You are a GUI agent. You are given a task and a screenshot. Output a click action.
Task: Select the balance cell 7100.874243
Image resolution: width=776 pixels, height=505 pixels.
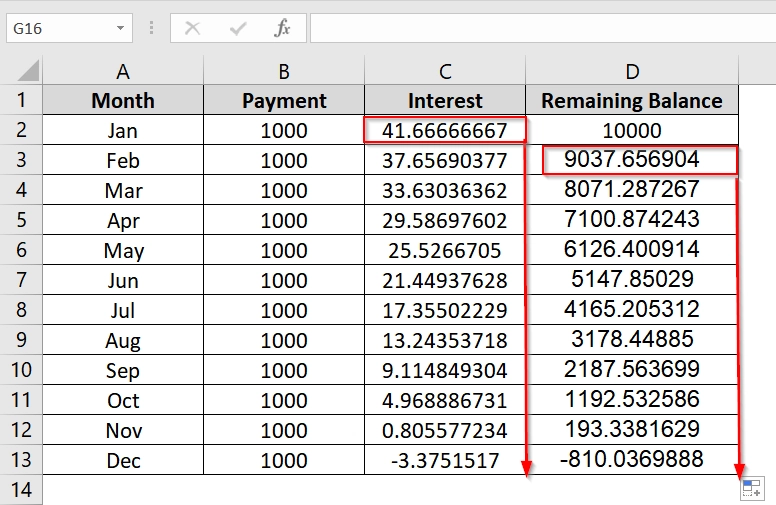[632, 220]
